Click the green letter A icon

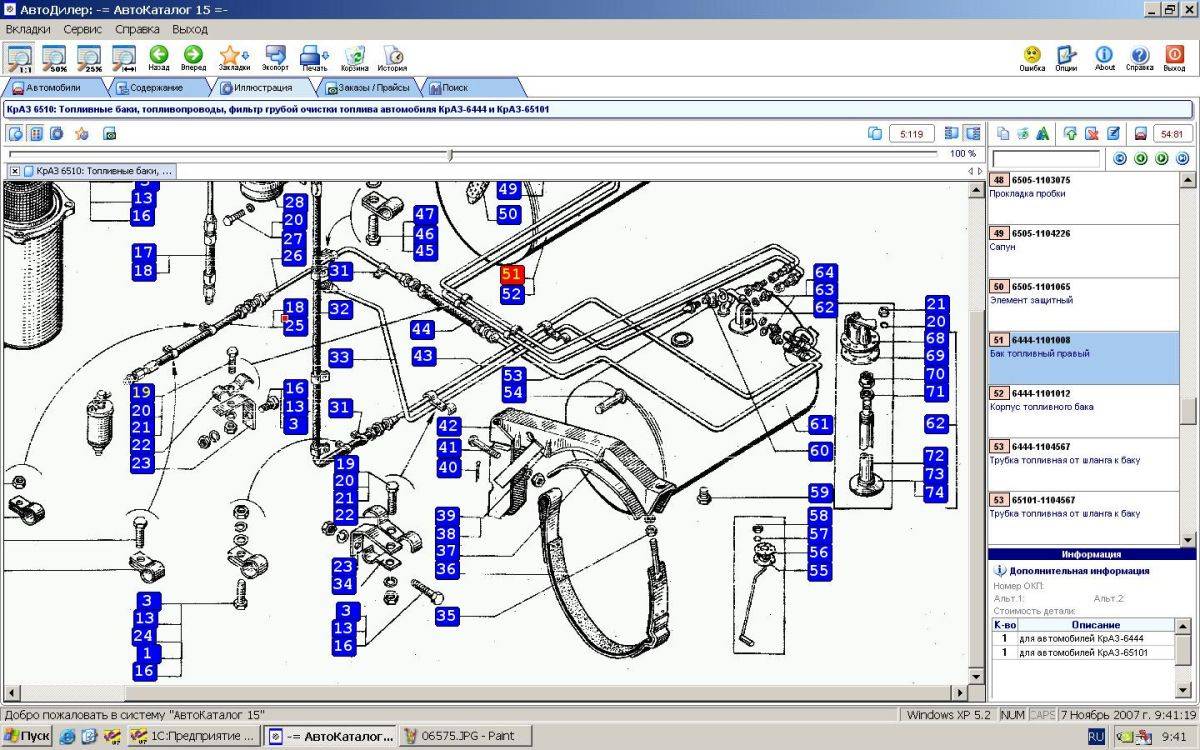(x=1042, y=133)
